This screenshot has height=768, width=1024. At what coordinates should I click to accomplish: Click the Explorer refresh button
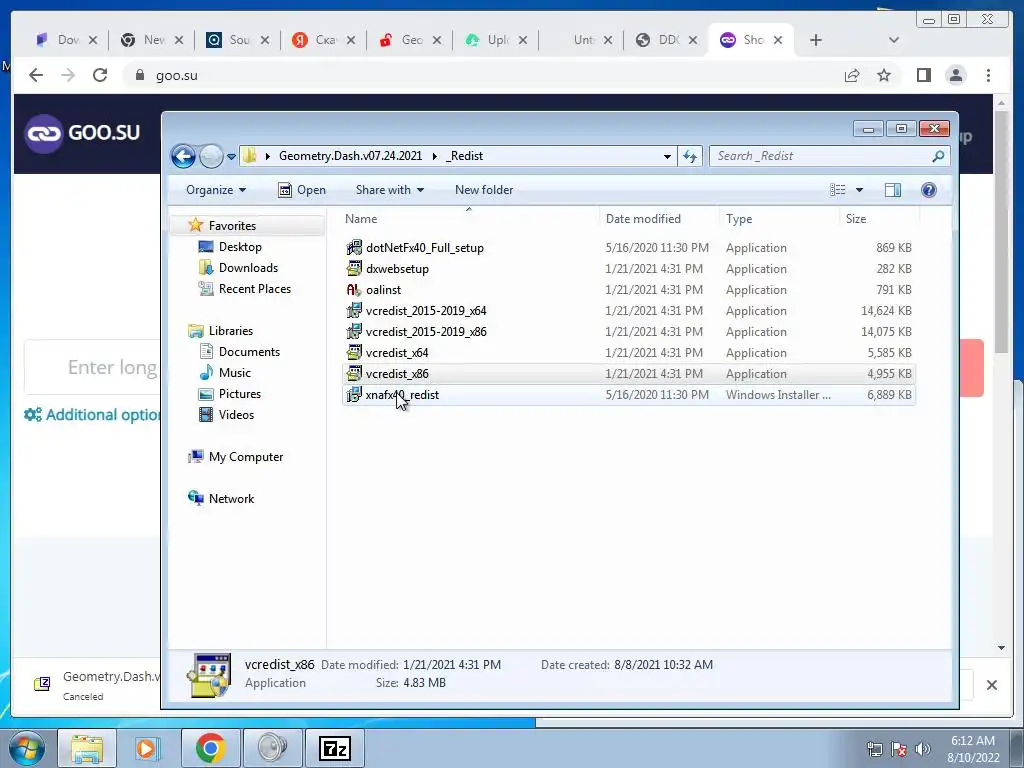690,156
